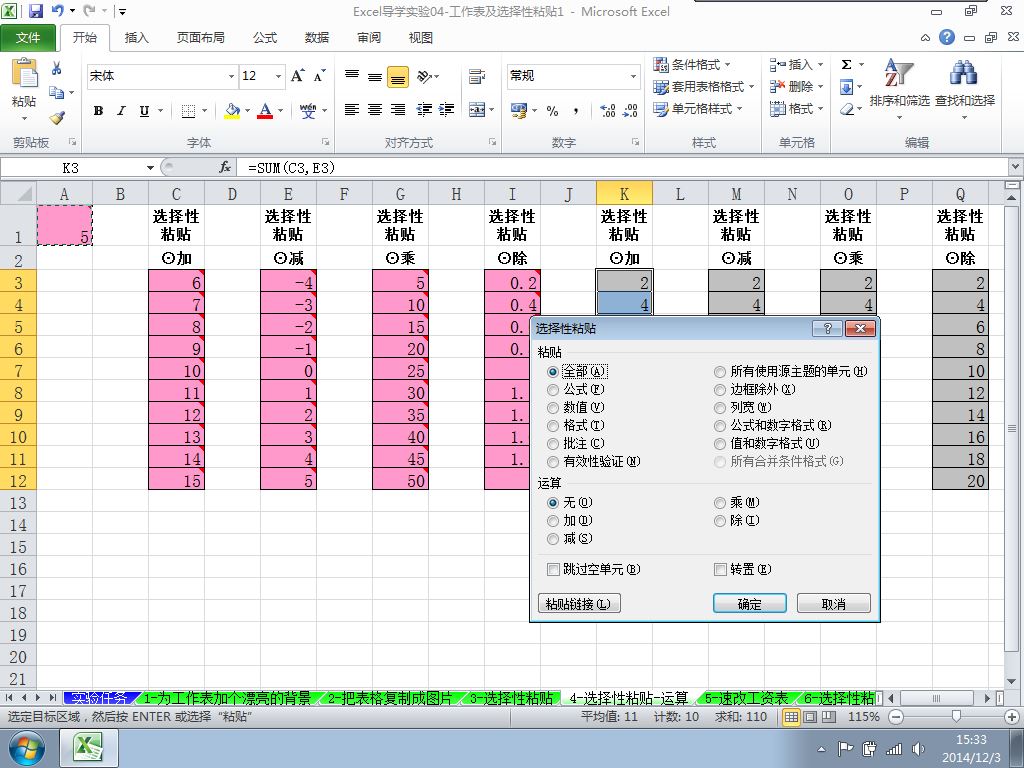
Task: Apply the fill color bucket
Action: coord(232,111)
